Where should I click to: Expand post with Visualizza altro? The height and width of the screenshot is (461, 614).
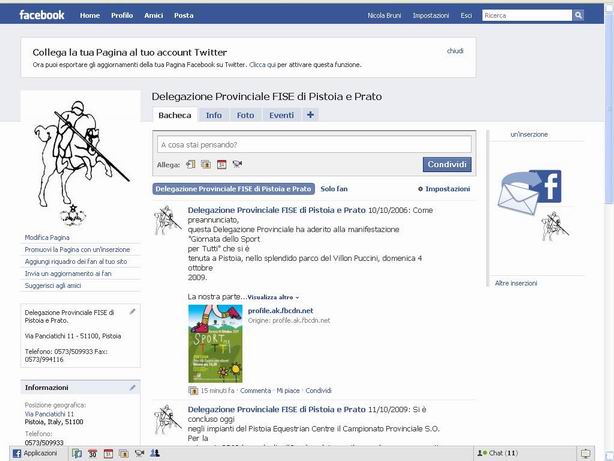(273, 297)
